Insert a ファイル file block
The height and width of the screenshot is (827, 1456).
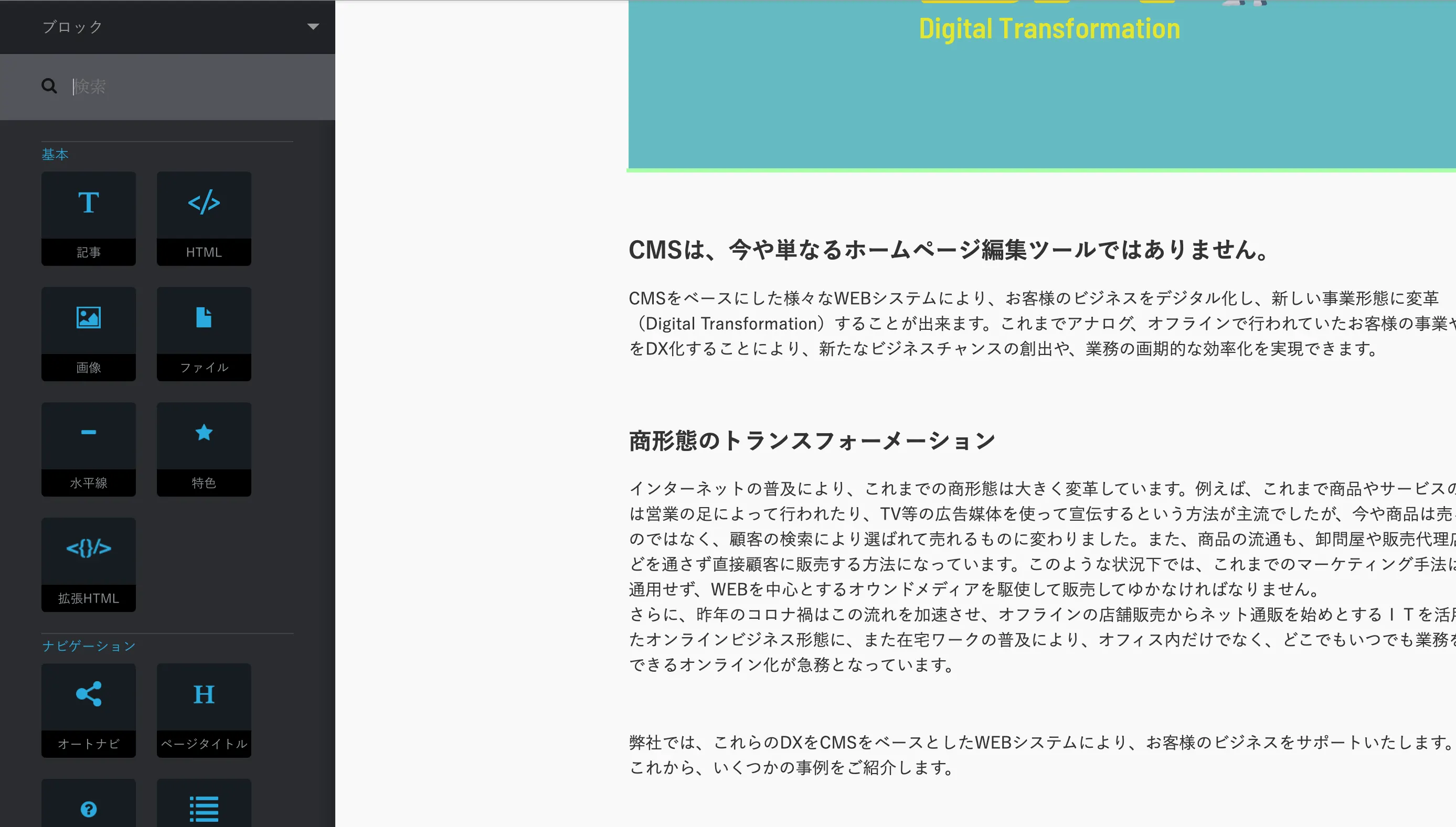tap(204, 334)
